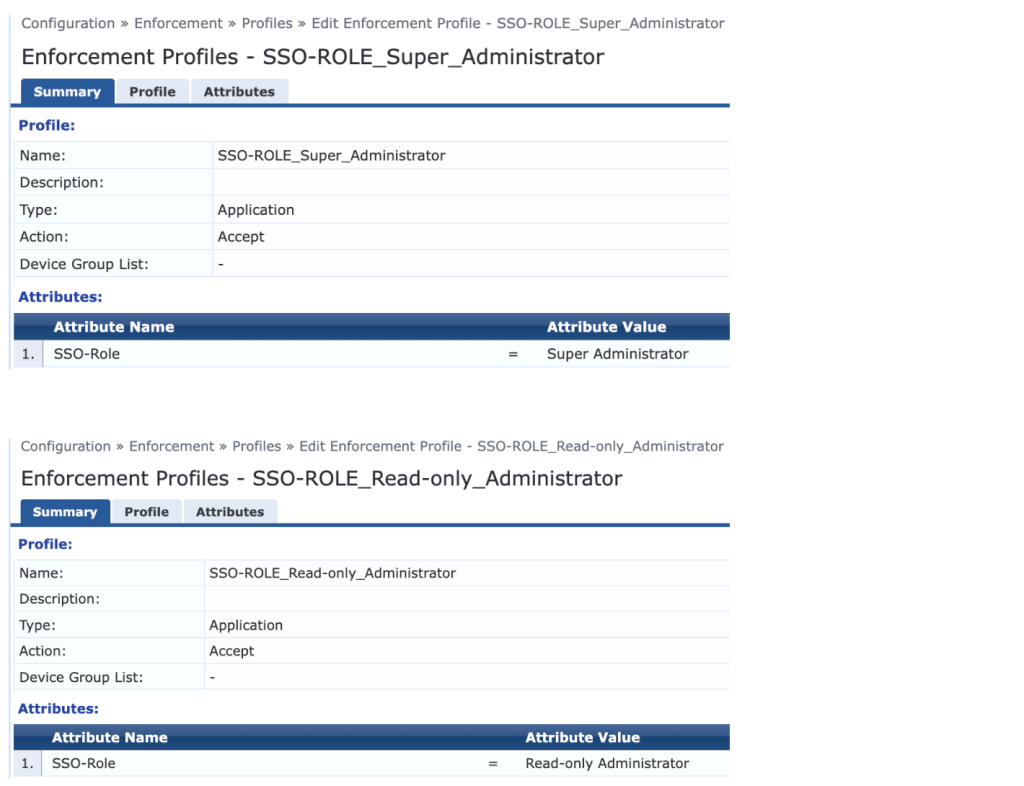Screen dimensions: 1024x786
Task: Open Profile tab for Read-only_Administrator enforcement profile
Action: (x=146, y=512)
